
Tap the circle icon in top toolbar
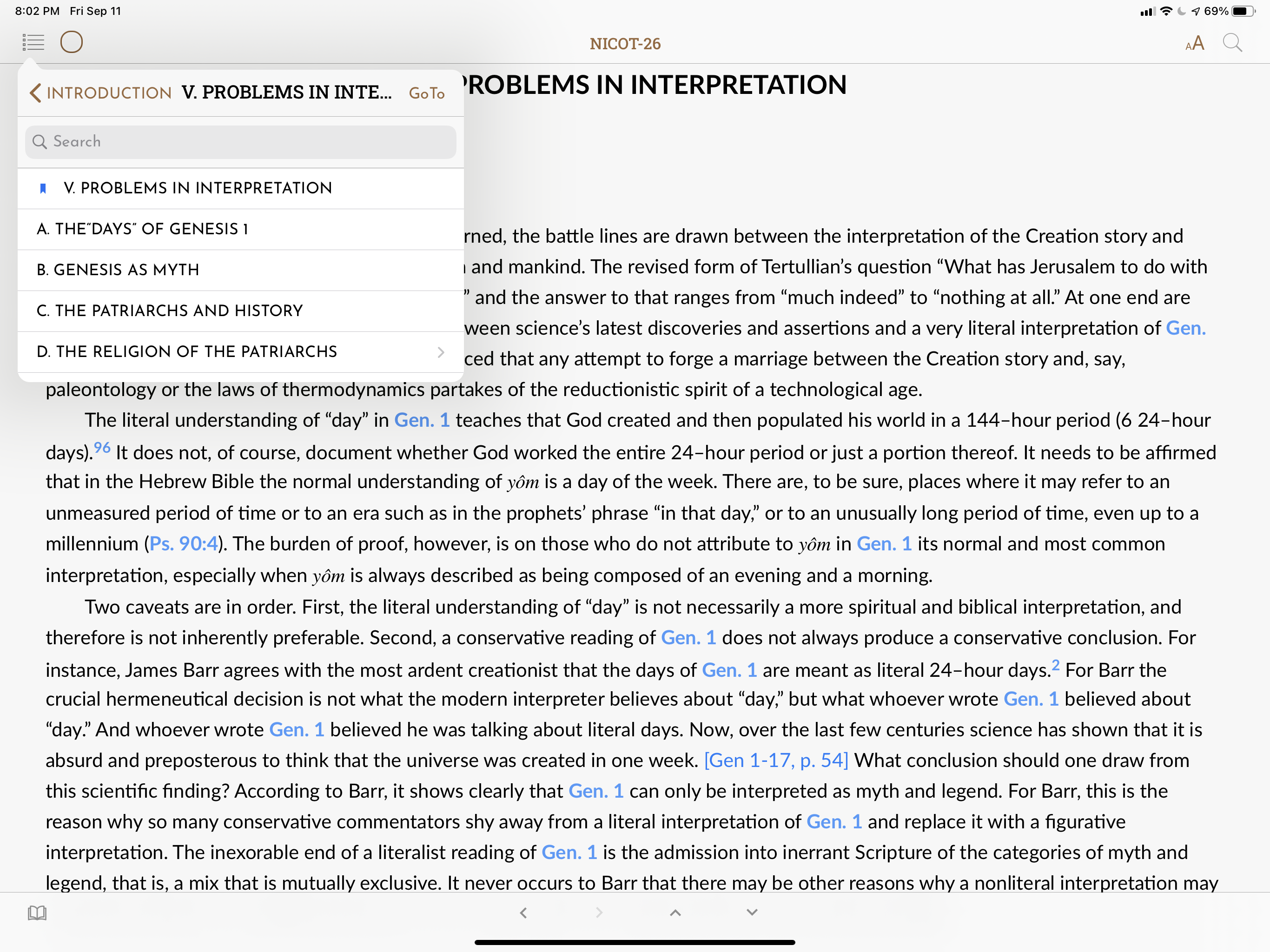72,42
